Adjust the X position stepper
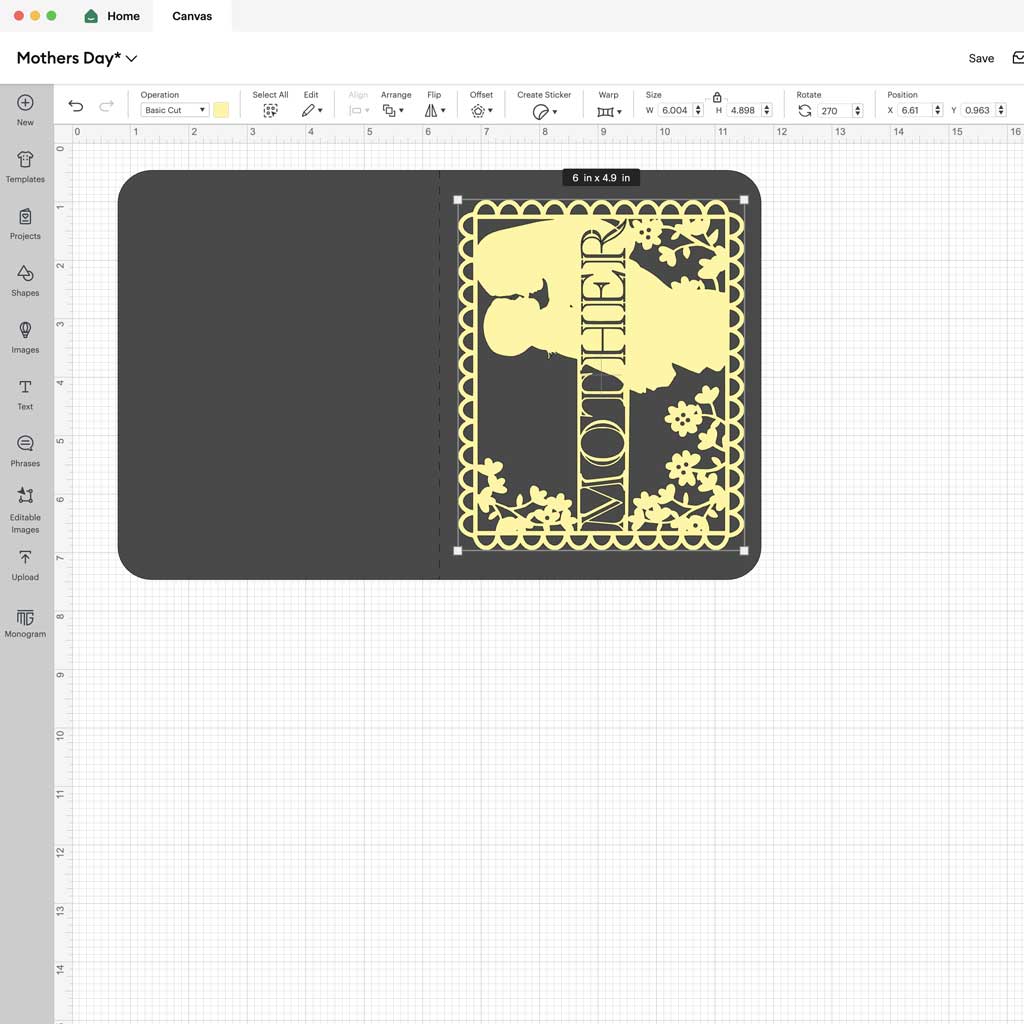This screenshot has width=1024, height=1024. coord(938,110)
